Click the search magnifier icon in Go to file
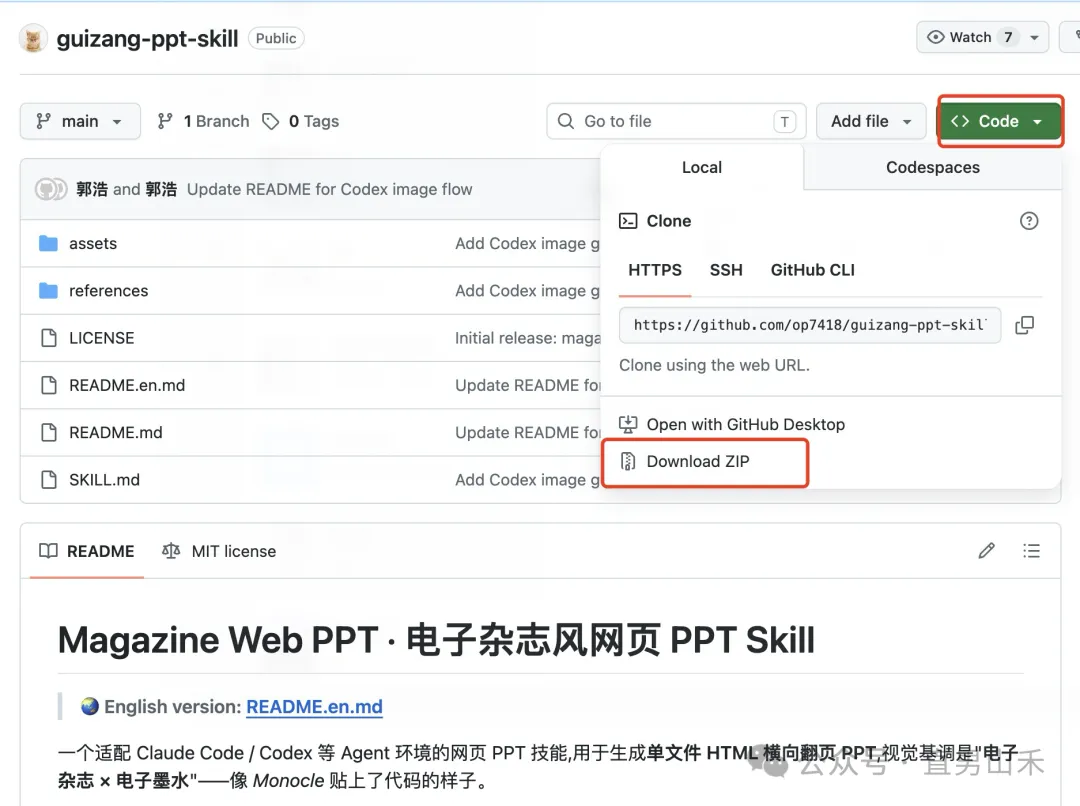 coord(565,121)
